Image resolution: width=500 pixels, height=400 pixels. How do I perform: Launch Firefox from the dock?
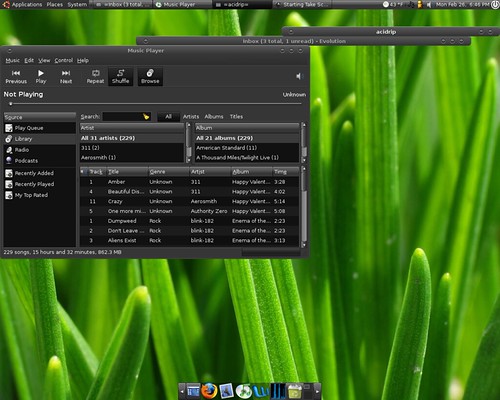coord(209,390)
